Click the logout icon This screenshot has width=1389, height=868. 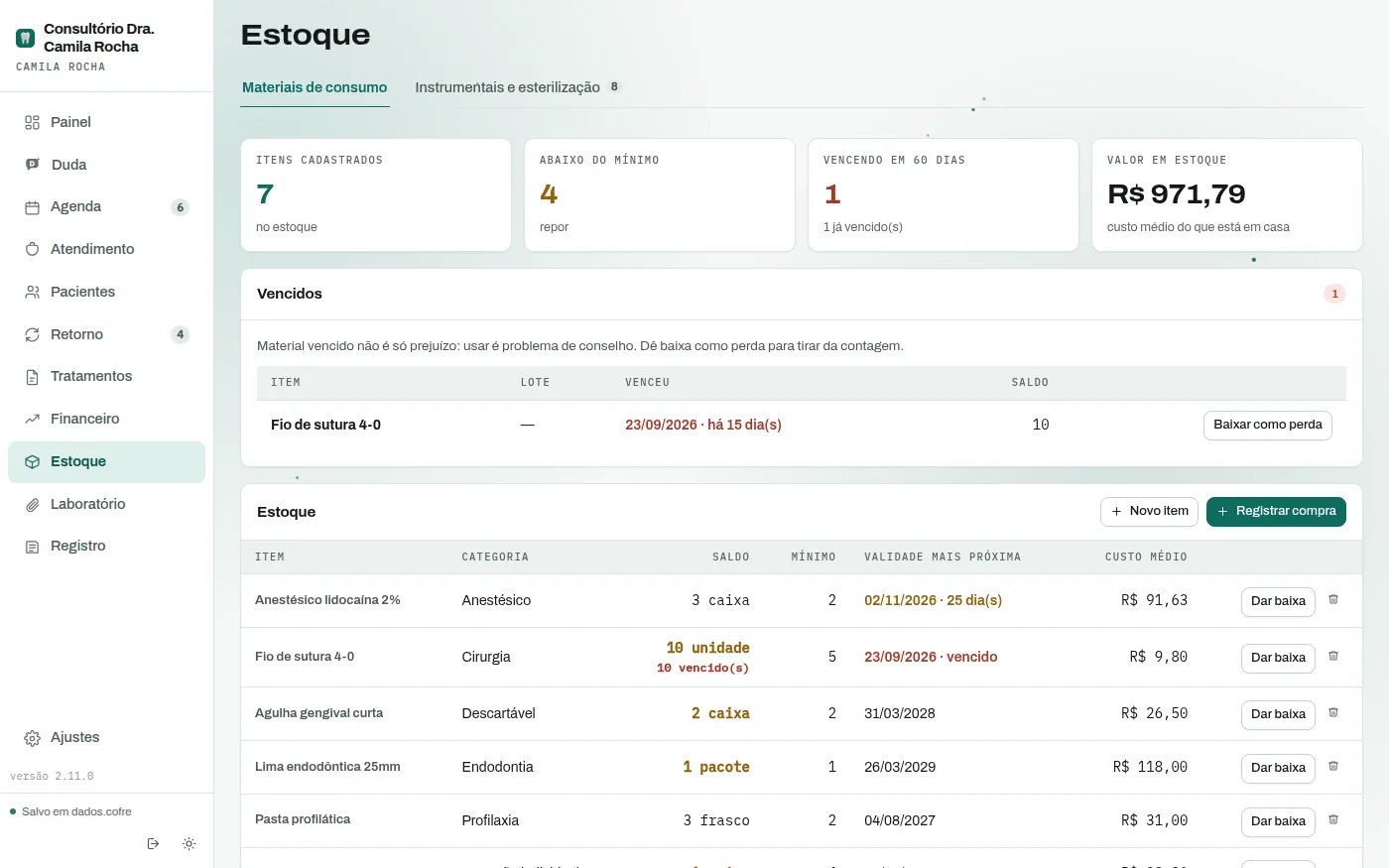click(x=153, y=844)
